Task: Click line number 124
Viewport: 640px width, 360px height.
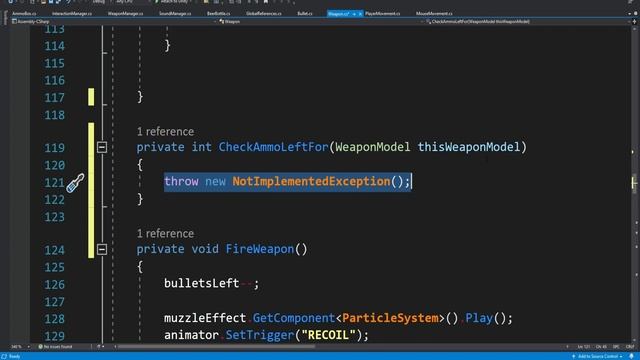Action: click(x=54, y=249)
